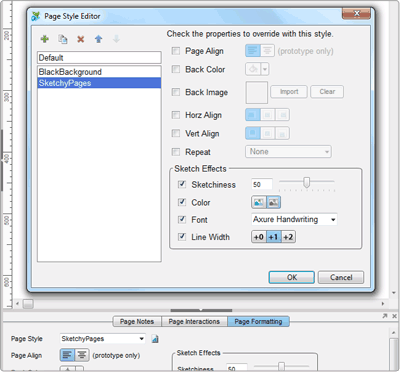The height and width of the screenshot is (372, 400).
Task: Enable the Vert Align checkbox
Action: click(176, 133)
